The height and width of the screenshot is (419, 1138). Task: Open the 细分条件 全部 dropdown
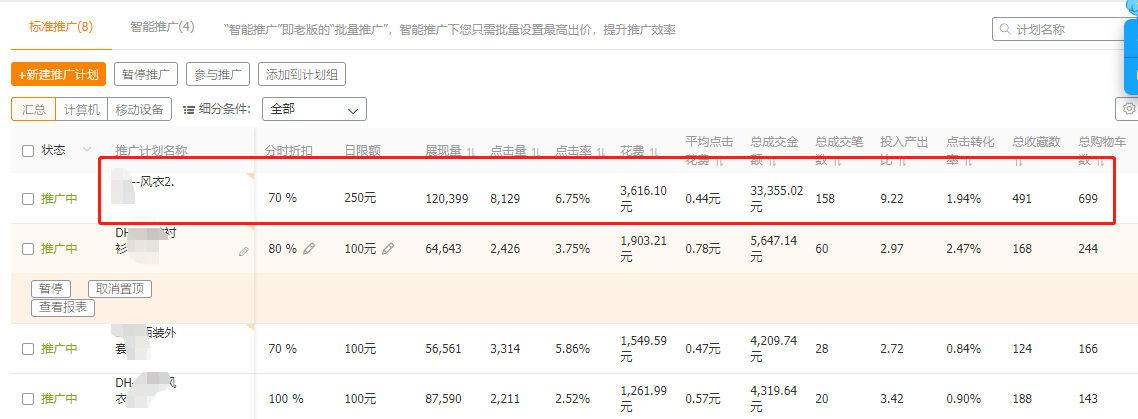tap(313, 109)
